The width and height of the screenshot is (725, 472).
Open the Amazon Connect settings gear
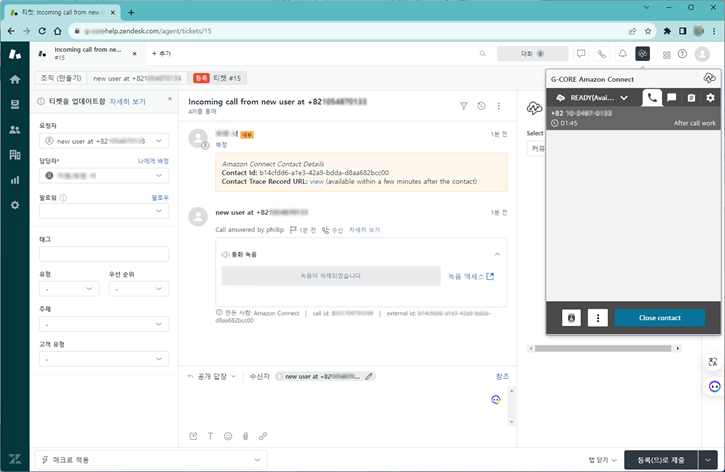tap(710, 98)
